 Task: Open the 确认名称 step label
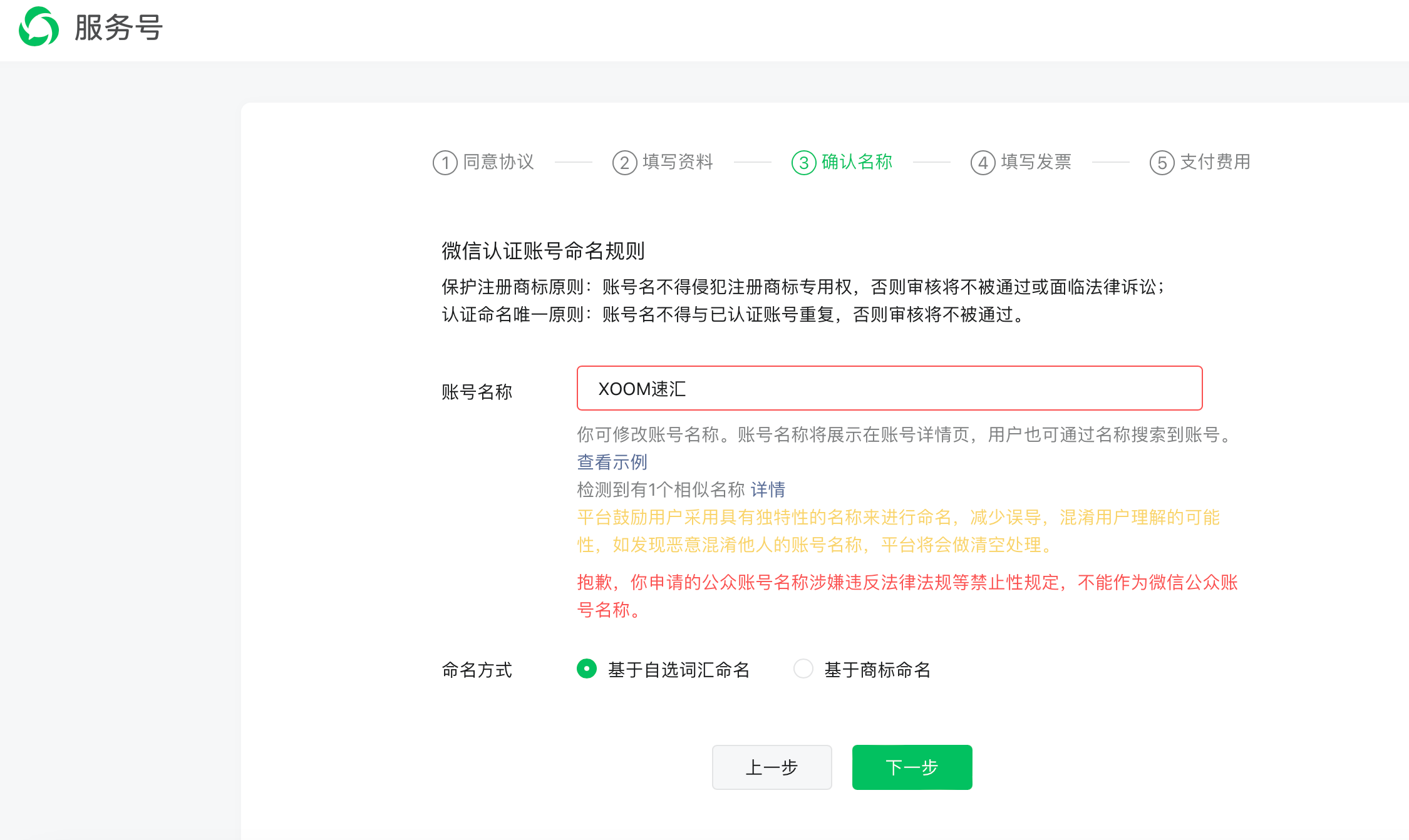(857, 162)
